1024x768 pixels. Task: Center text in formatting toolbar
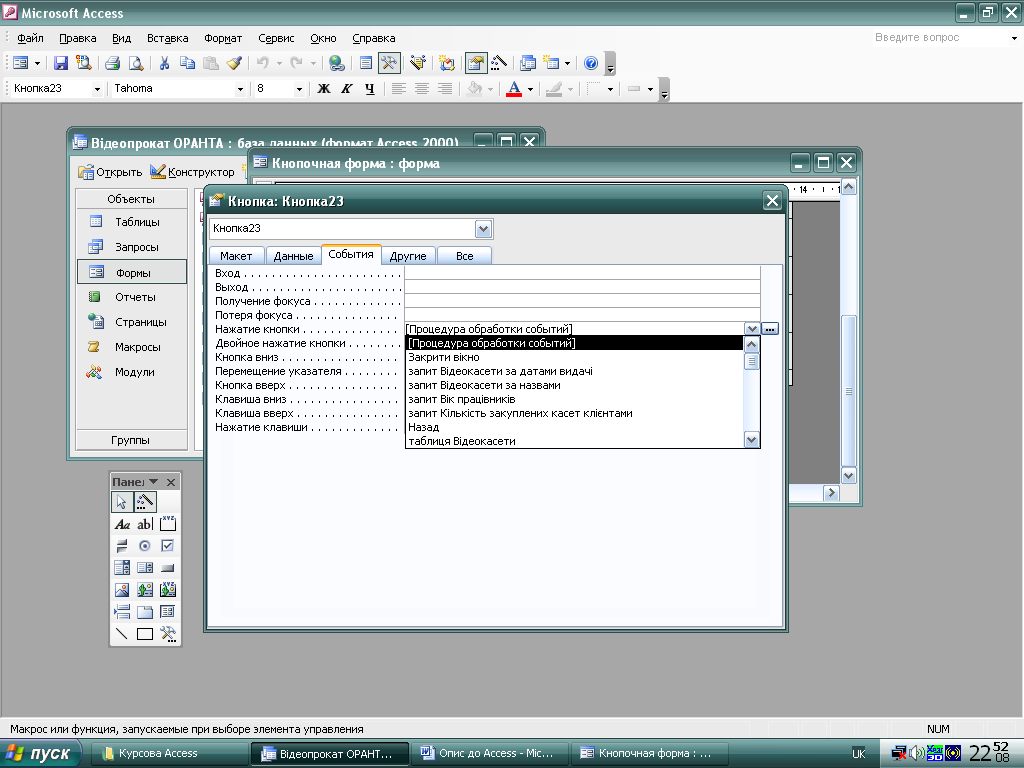(x=422, y=89)
